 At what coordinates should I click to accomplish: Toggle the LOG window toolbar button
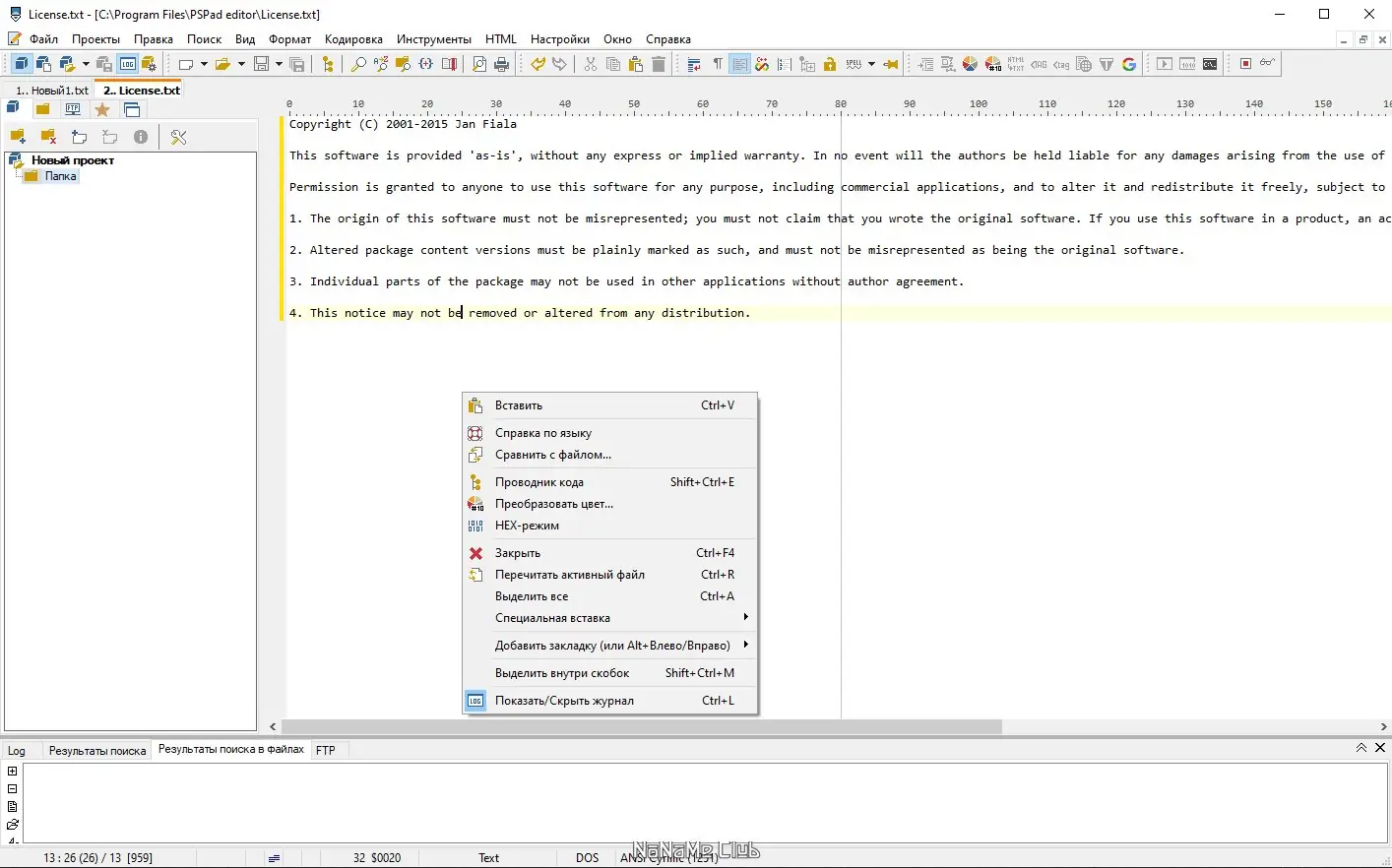[128, 64]
